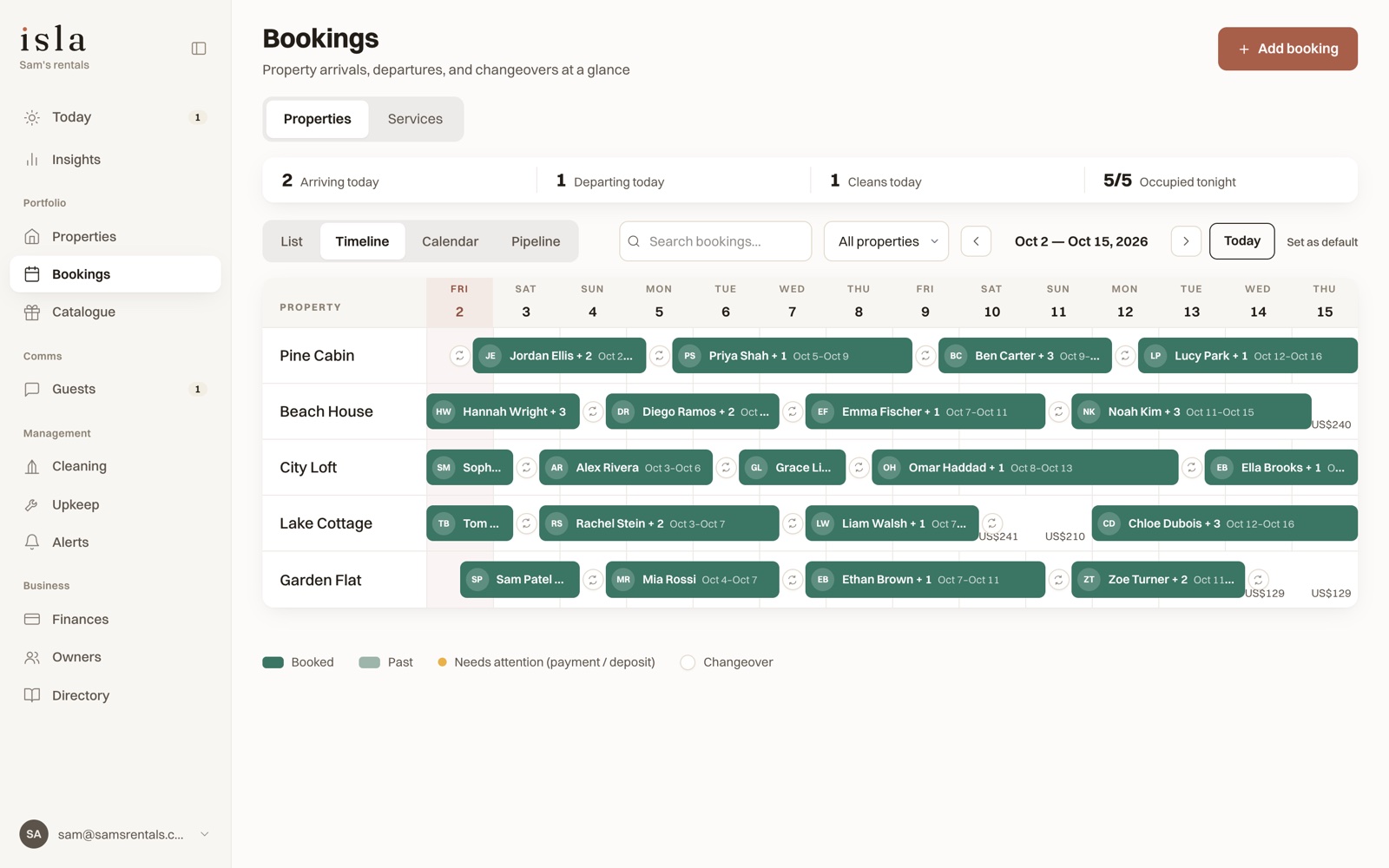Open All properties filter dropdown
This screenshot has height=868, width=1389.
885,241
